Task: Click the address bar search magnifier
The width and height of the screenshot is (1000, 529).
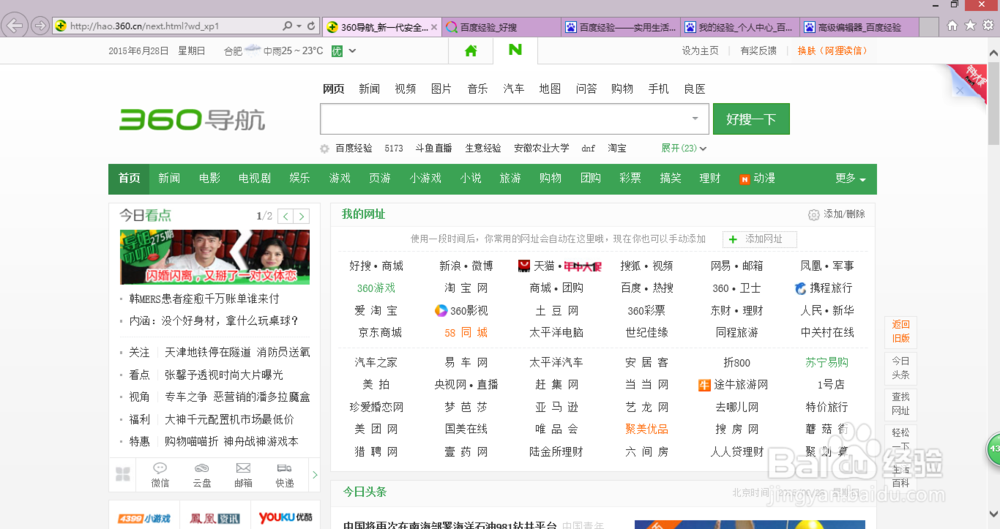Action: [288, 26]
